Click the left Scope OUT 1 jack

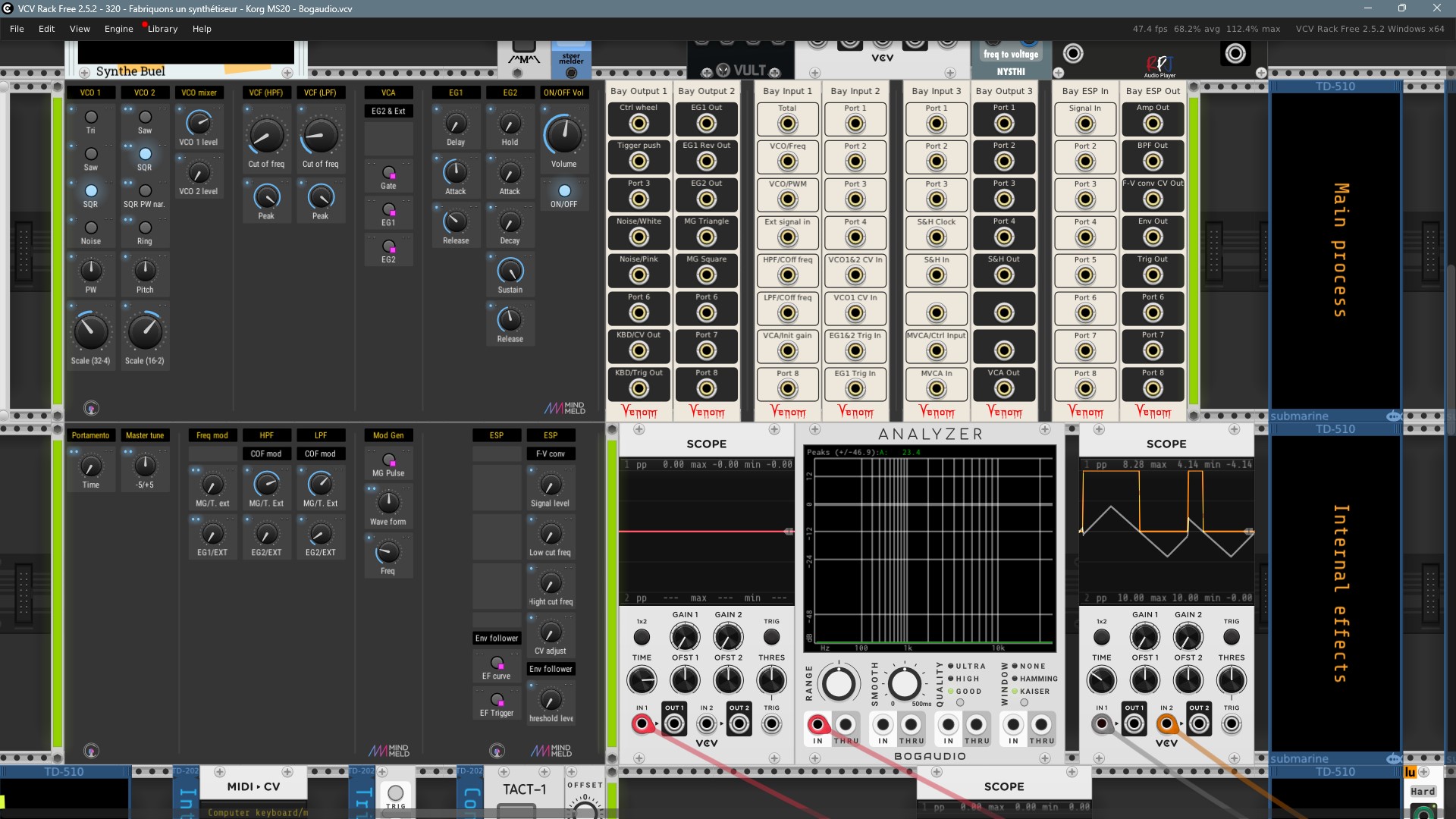(674, 724)
